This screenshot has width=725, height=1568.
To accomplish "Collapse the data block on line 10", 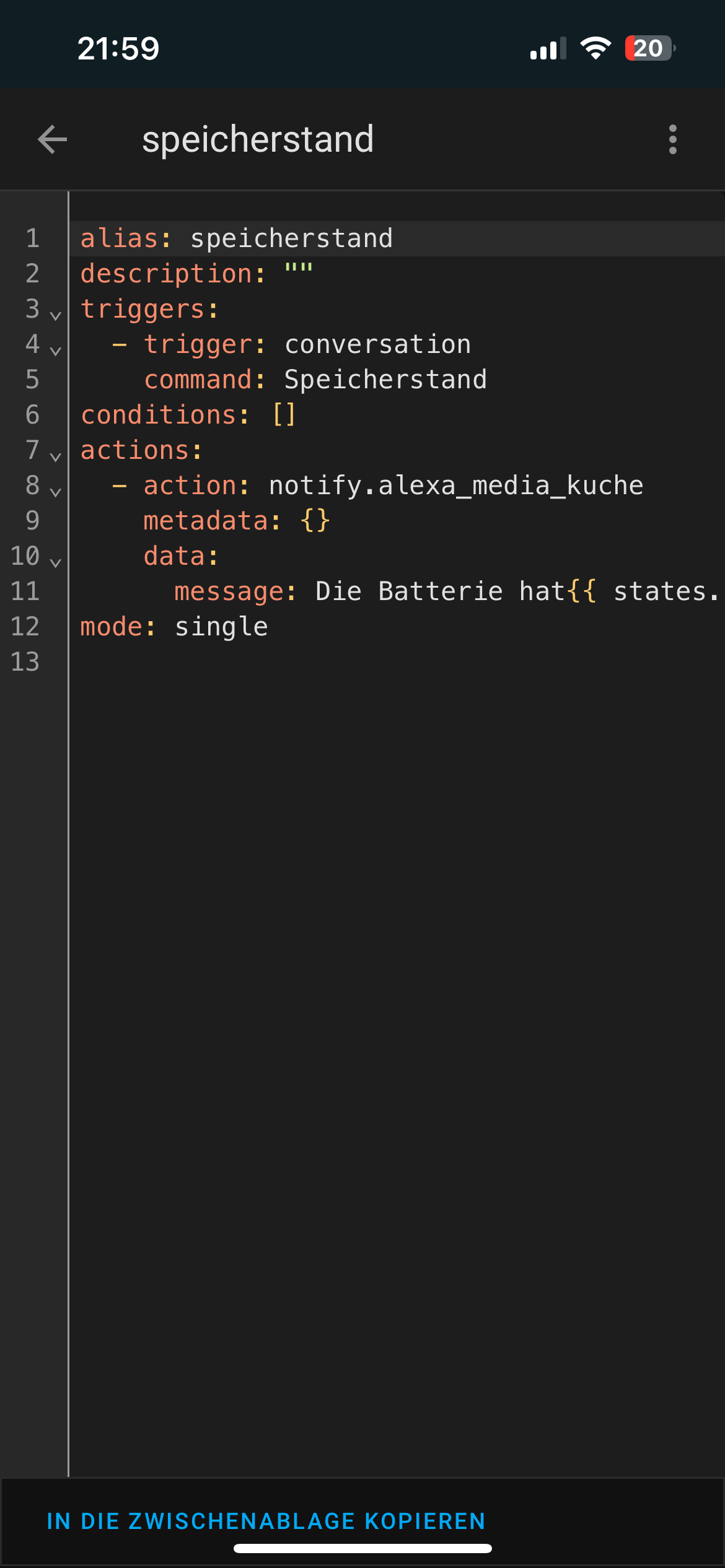I will [x=55, y=562].
